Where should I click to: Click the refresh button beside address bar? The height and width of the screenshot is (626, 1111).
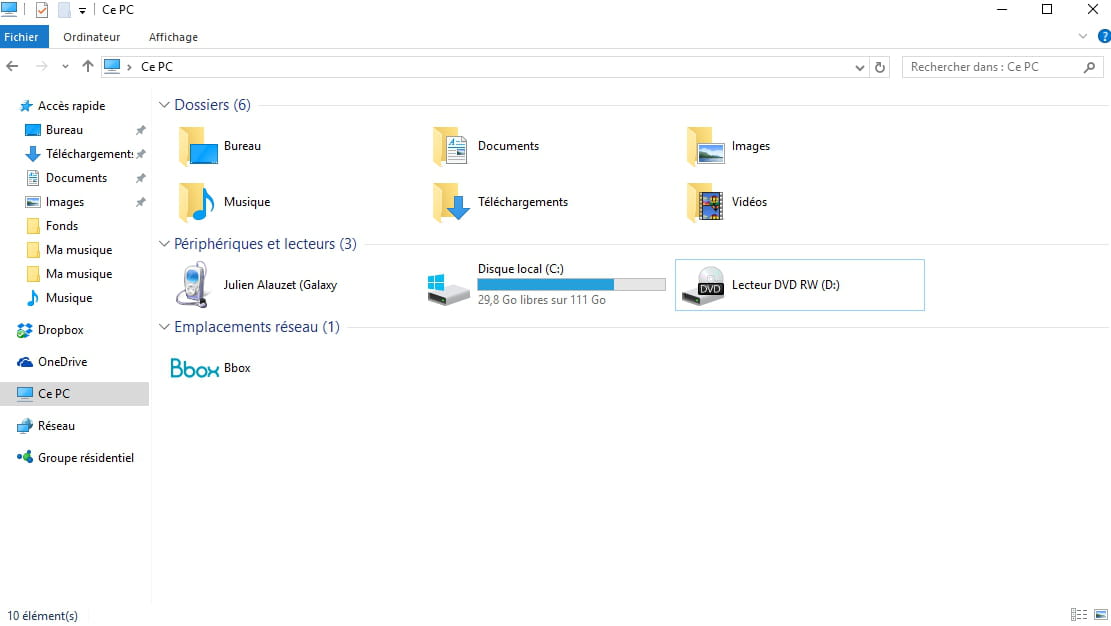click(x=880, y=67)
